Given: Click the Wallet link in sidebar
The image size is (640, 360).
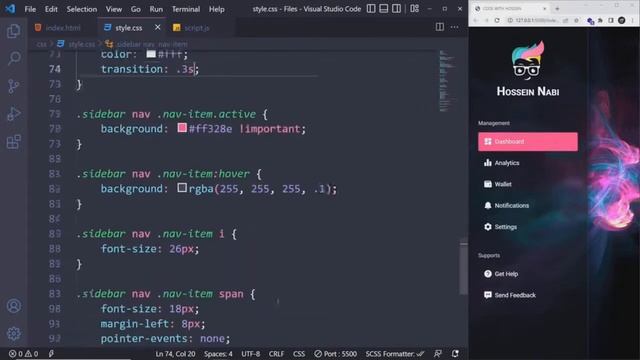Looking at the screenshot, I should pos(503,184).
